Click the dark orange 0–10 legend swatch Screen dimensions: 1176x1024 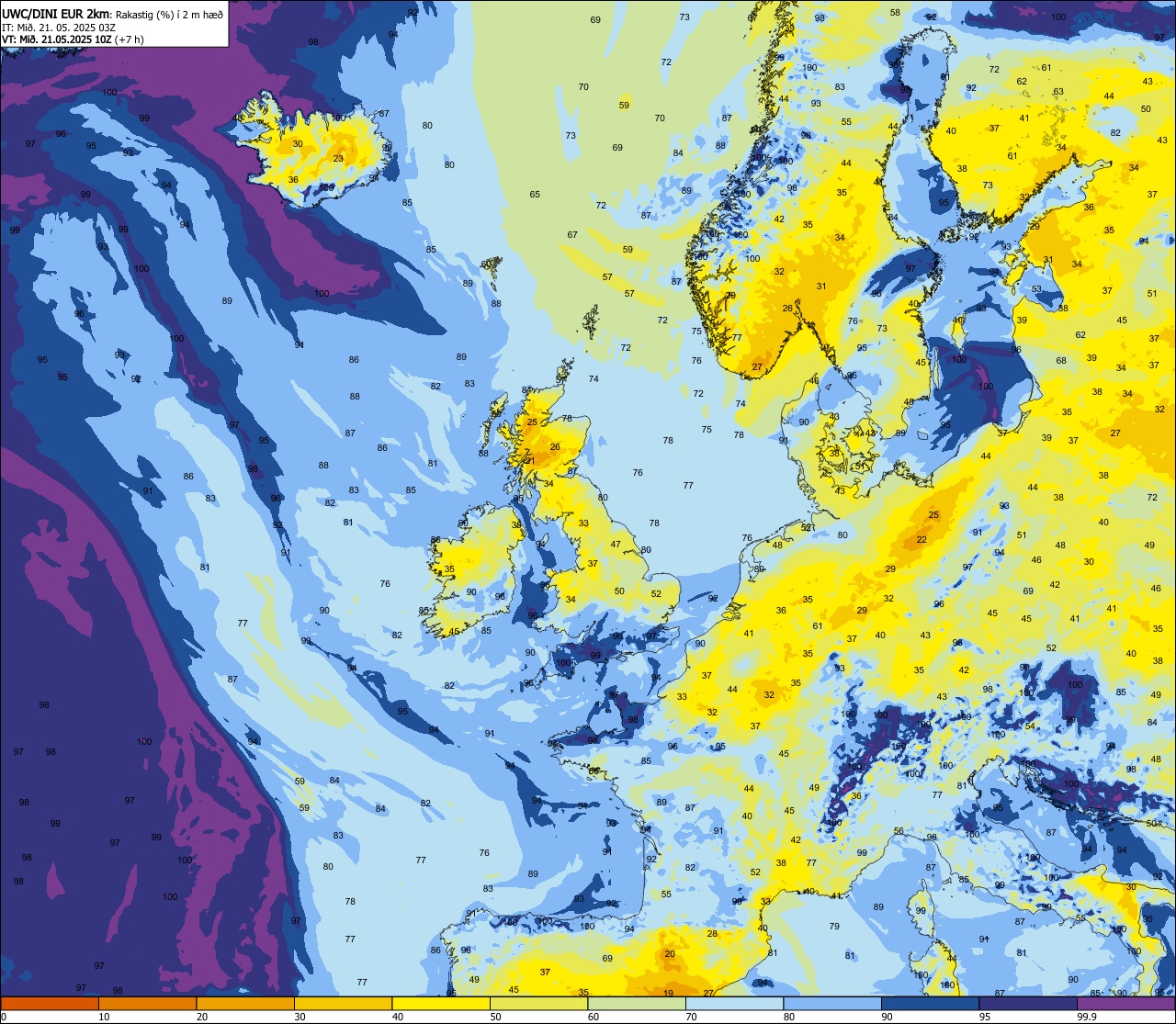[x=50, y=1003]
